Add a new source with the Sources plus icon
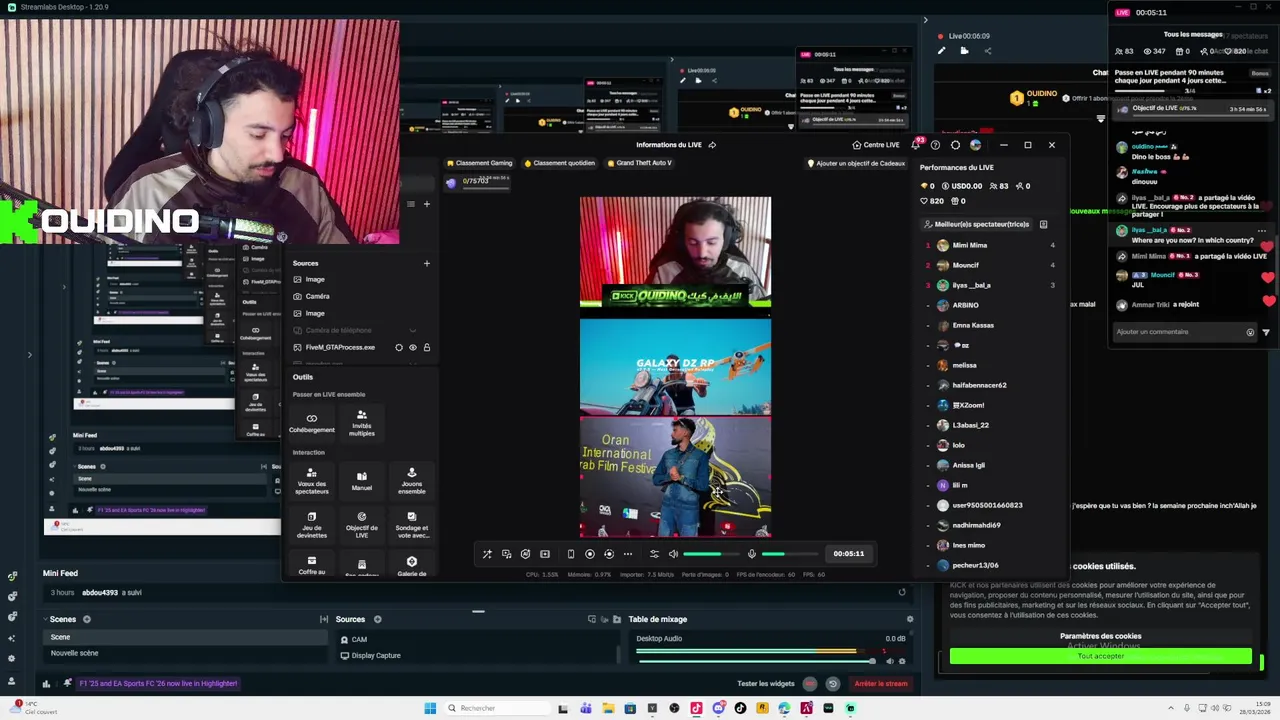The image size is (1280, 720). (427, 263)
